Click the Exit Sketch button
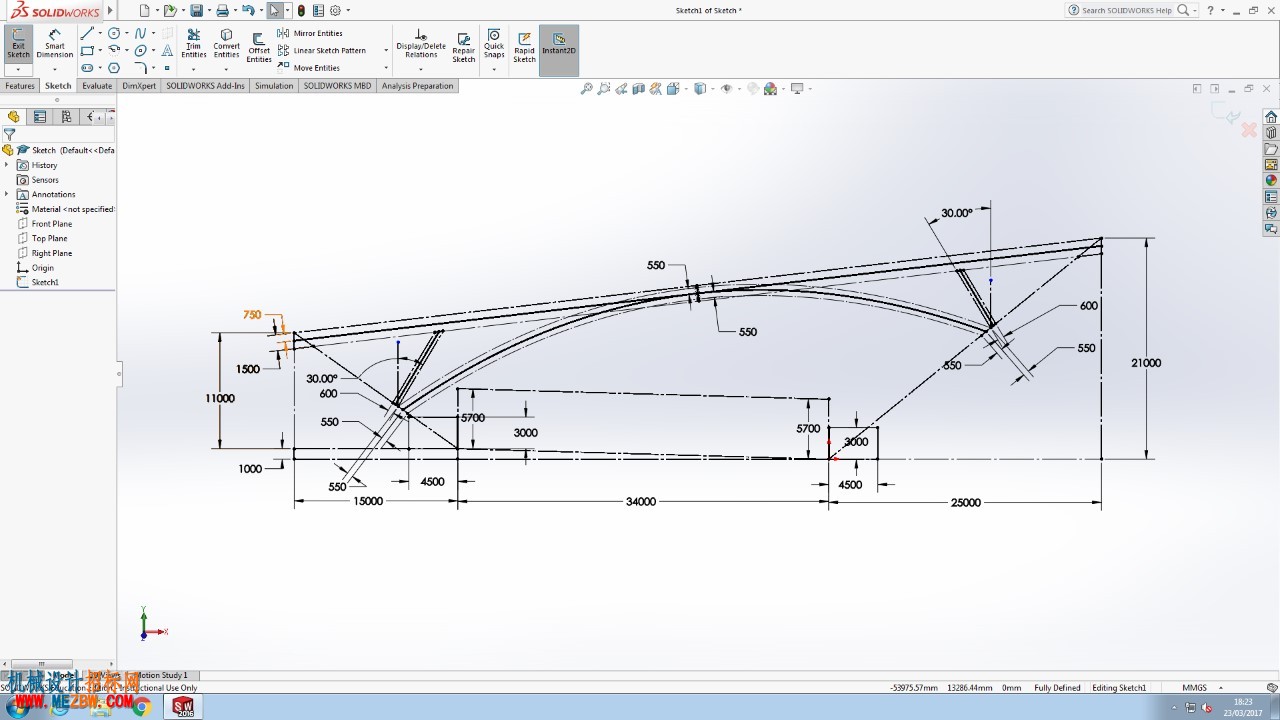1280x720 pixels. pos(18,44)
